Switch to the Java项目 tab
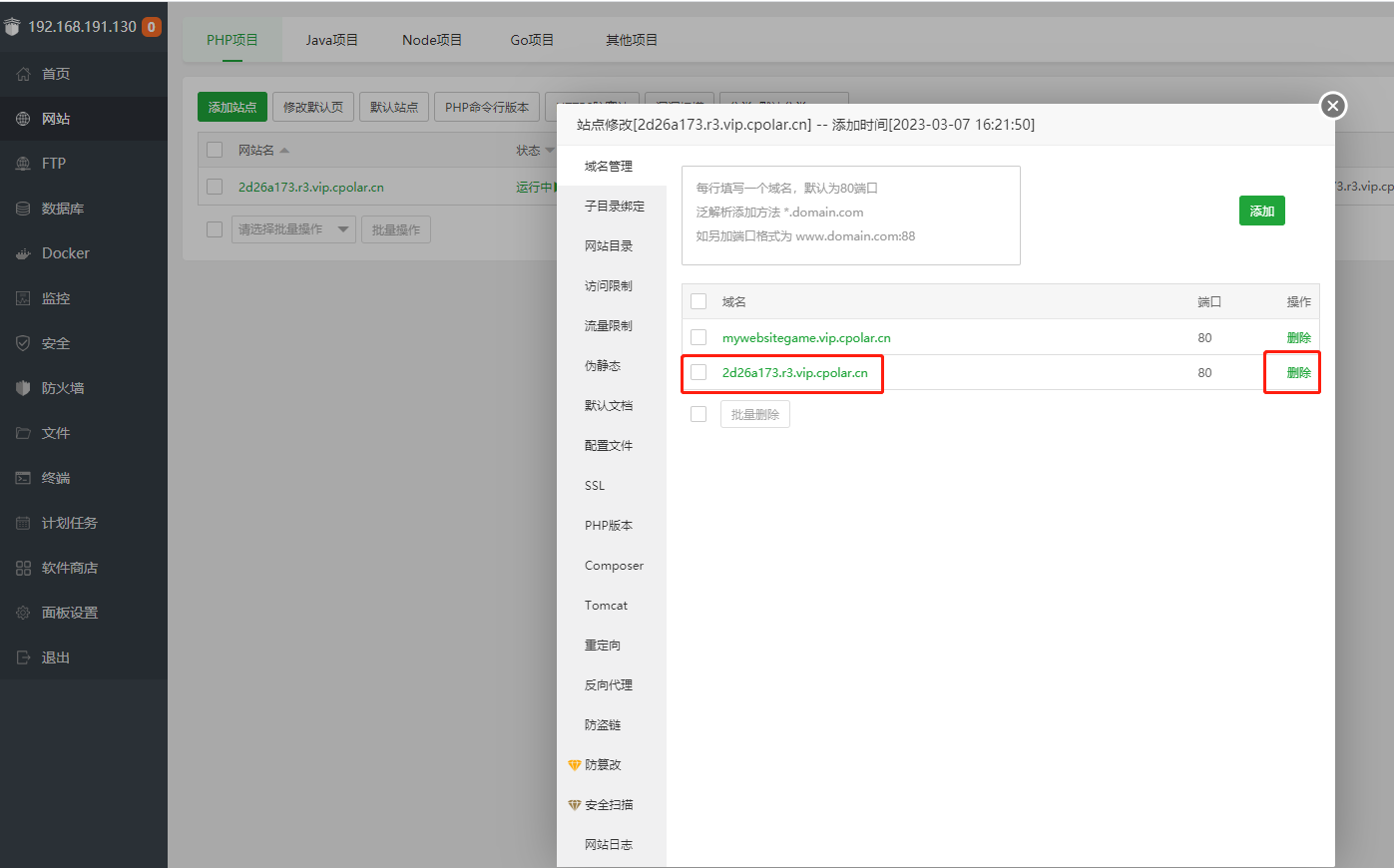The image size is (1394, 868). point(331,40)
